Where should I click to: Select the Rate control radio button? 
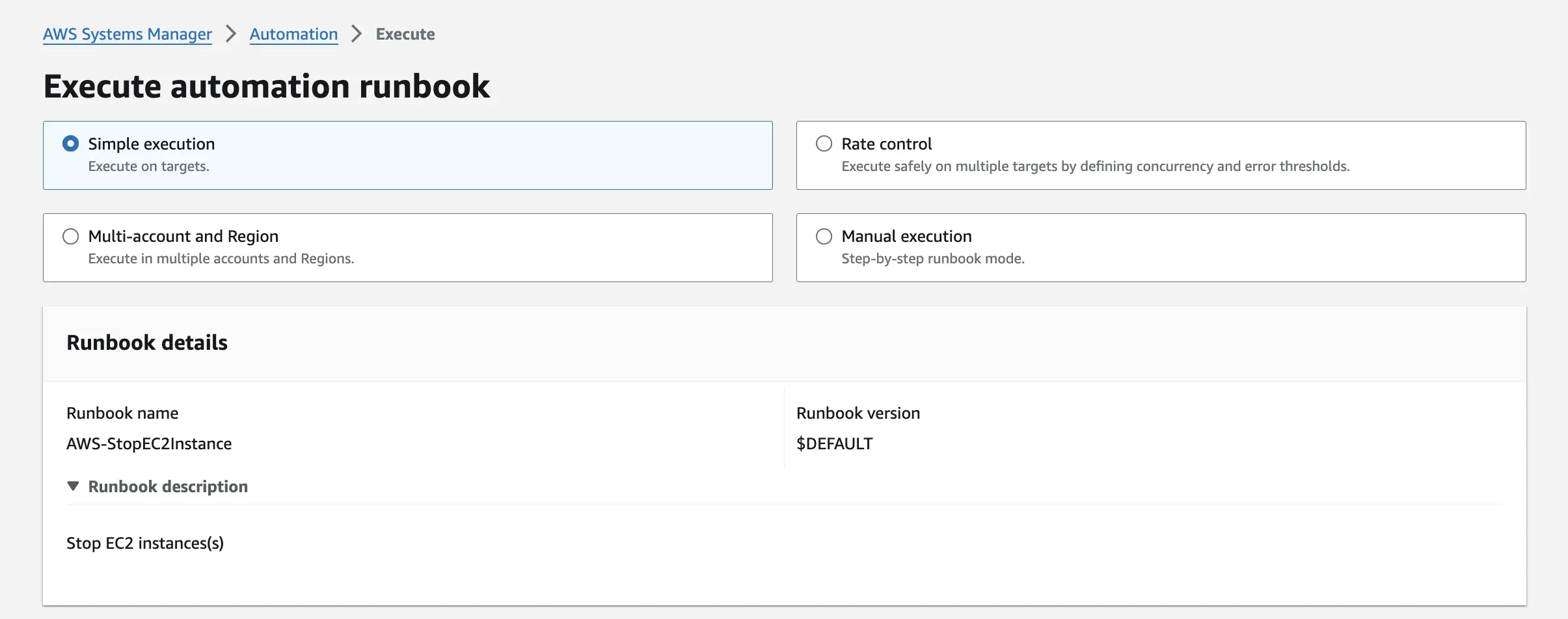point(824,144)
